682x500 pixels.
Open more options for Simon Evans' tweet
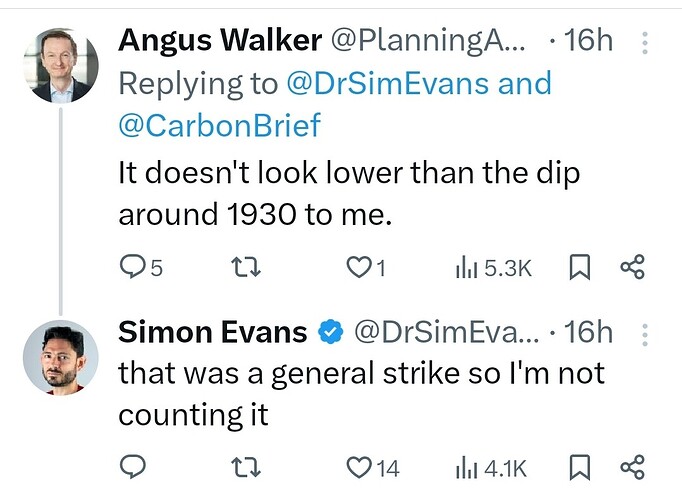pos(645,334)
